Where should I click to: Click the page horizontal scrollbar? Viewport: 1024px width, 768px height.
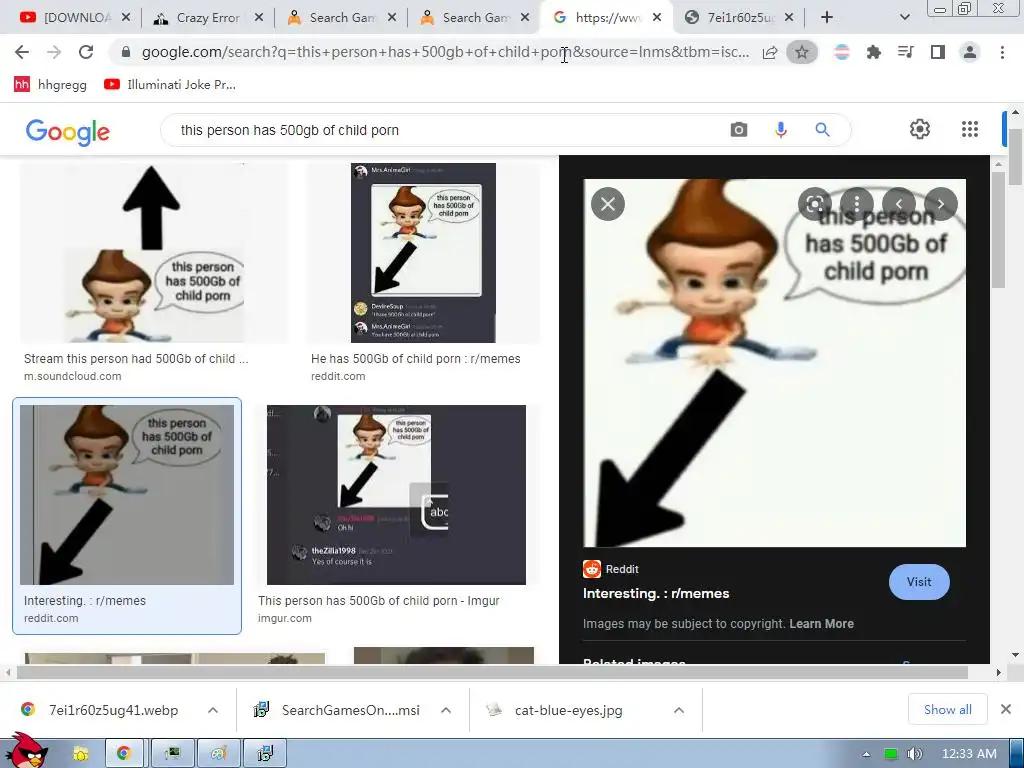pos(491,672)
